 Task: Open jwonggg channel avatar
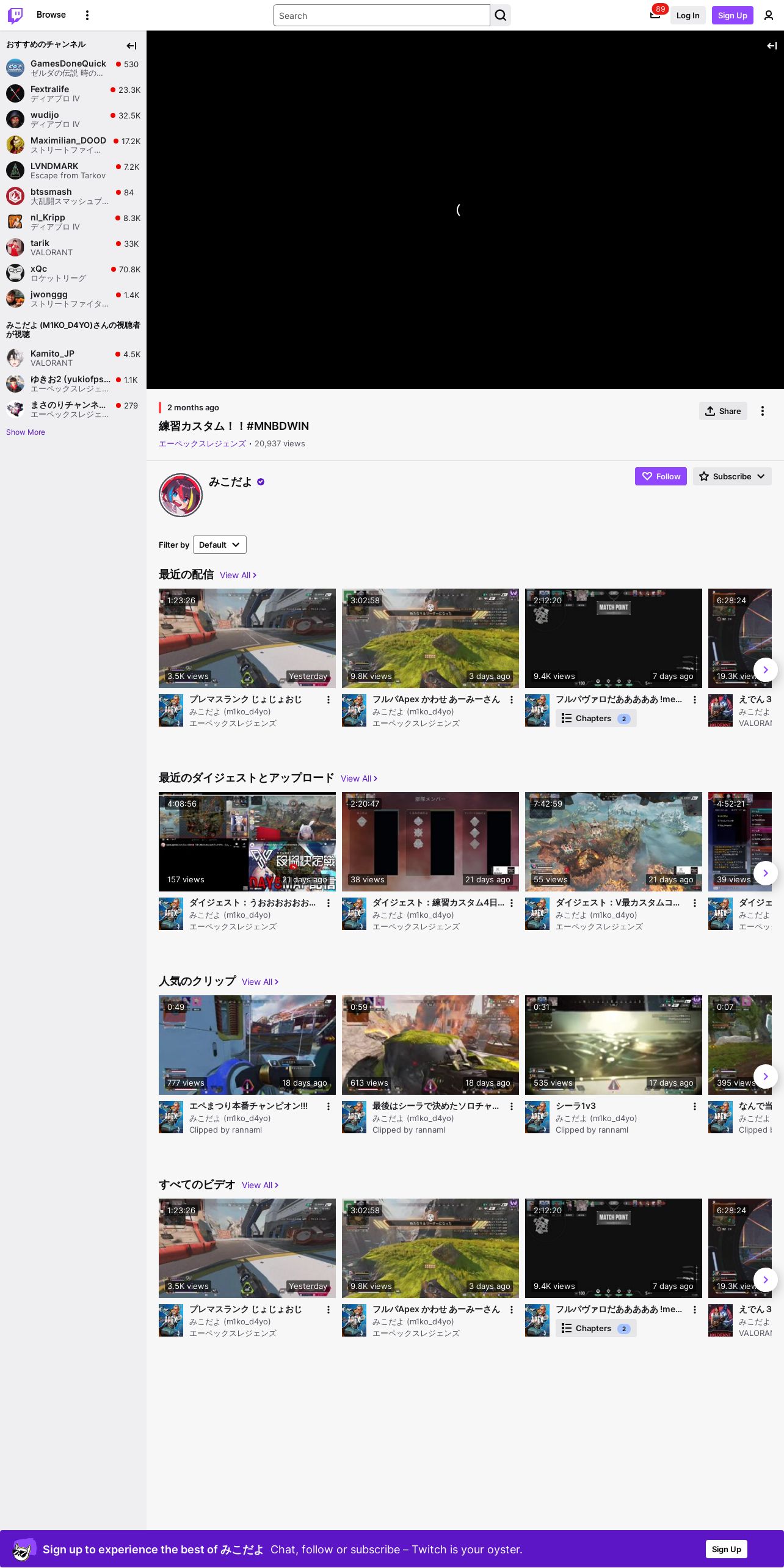15,299
